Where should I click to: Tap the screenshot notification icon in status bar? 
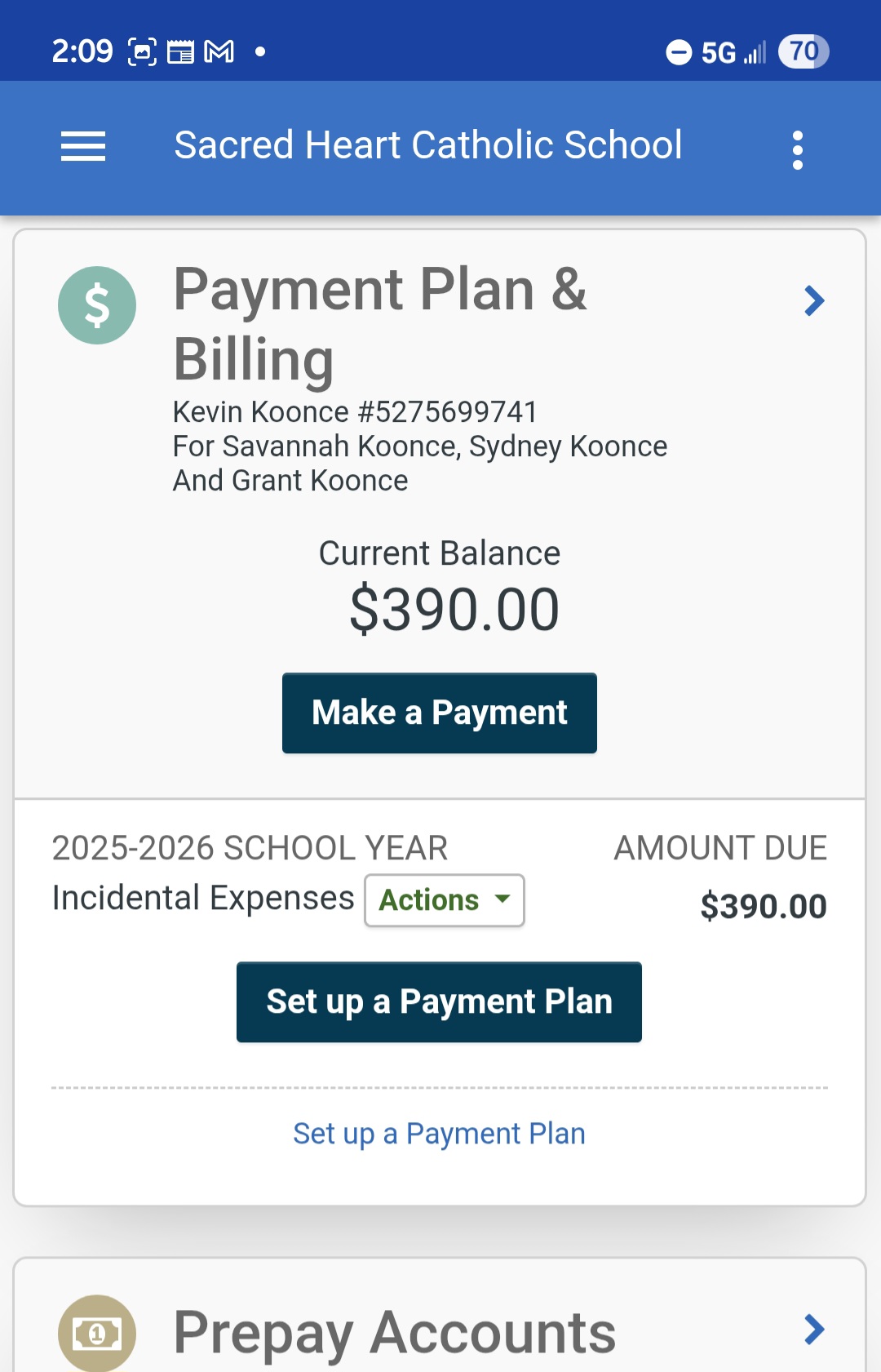[x=142, y=51]
